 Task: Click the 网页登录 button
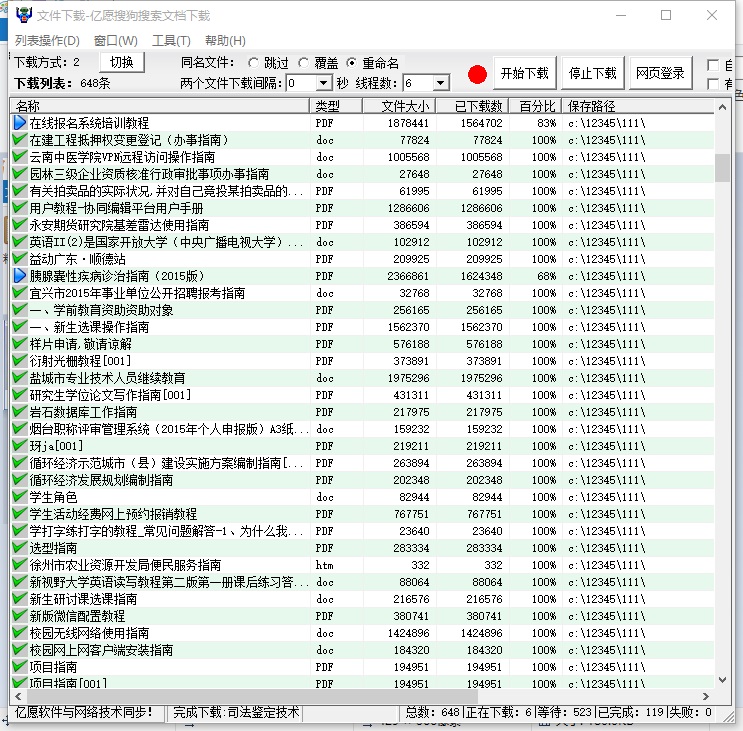tap(660, 73)
